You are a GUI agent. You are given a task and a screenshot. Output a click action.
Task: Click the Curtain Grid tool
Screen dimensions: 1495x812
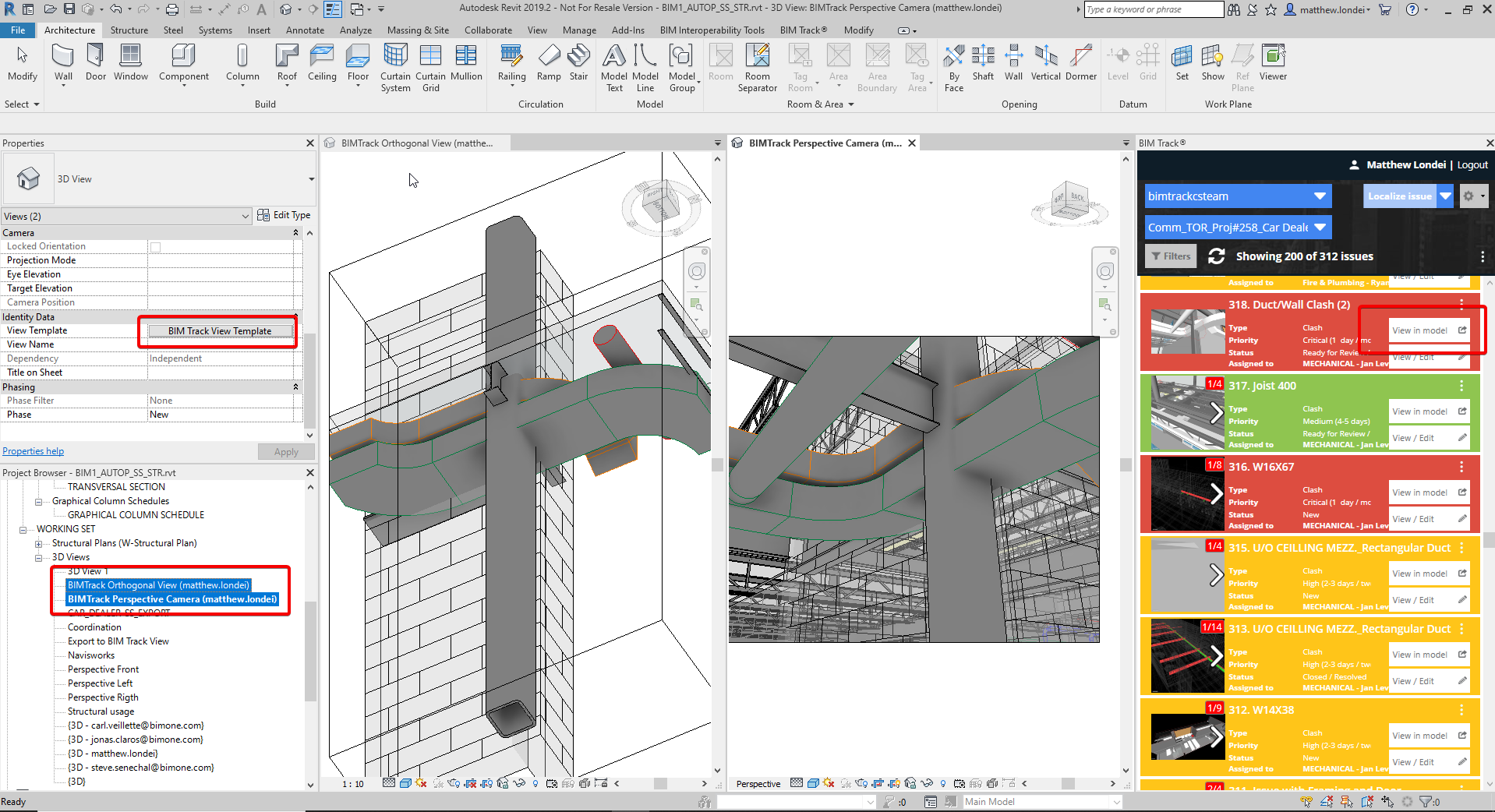tap(430, 68)
